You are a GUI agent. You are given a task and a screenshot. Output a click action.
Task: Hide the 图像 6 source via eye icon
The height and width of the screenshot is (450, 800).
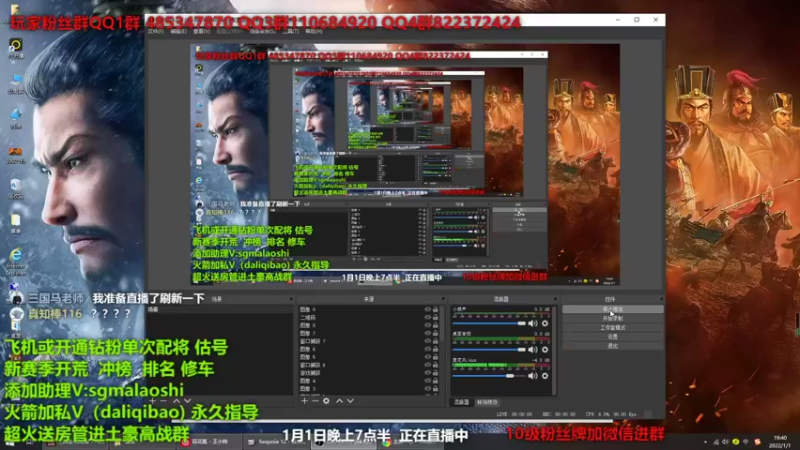(428, 349)
